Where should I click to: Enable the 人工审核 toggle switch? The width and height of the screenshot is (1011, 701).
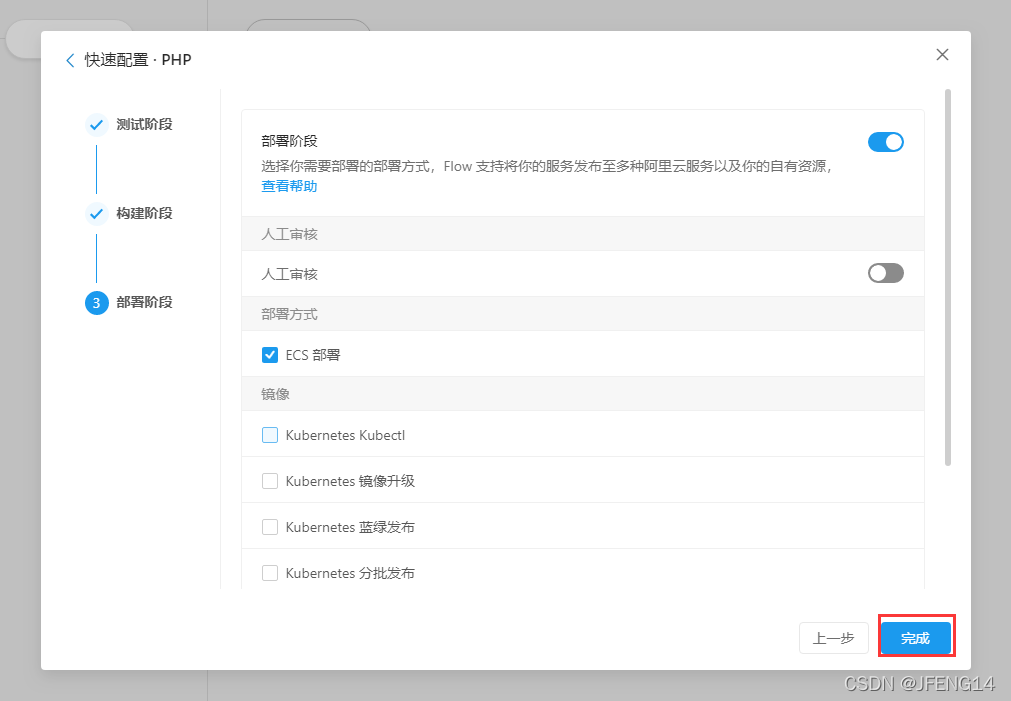tap(885, 273)
